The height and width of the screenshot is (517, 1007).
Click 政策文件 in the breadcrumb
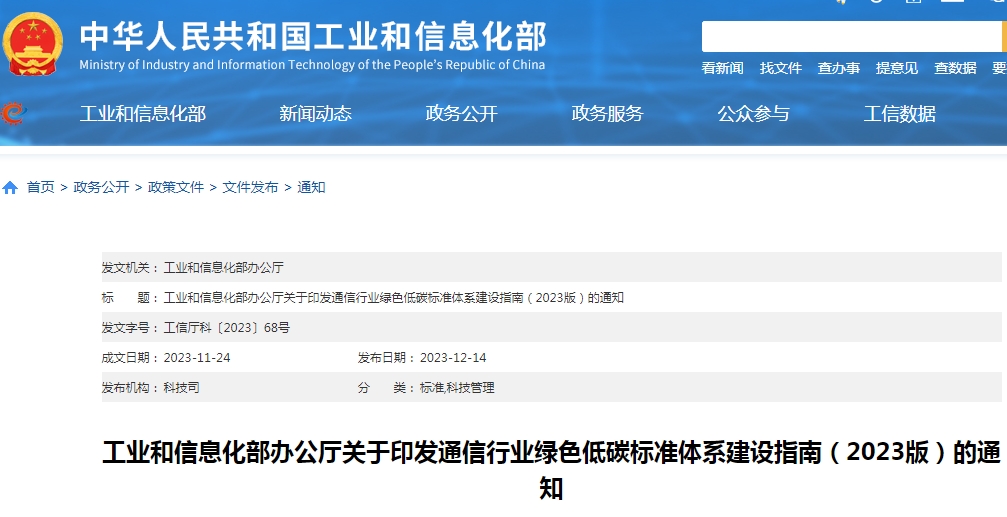[x=176, y=188]
